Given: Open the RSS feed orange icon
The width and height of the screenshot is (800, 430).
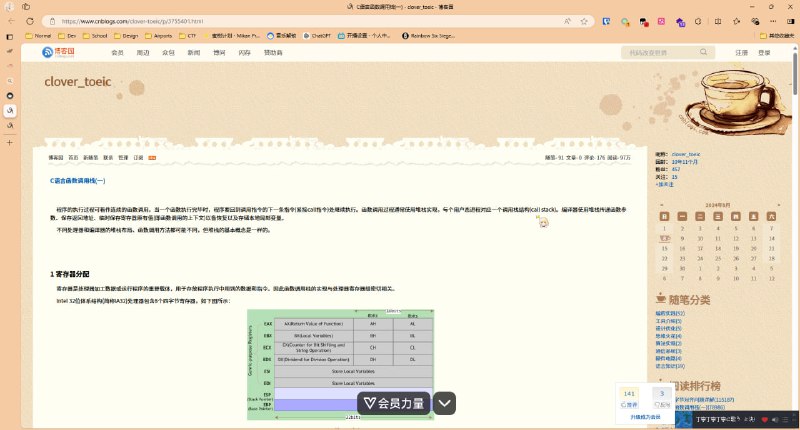Looking at the screenshot, I should [152, 158].
